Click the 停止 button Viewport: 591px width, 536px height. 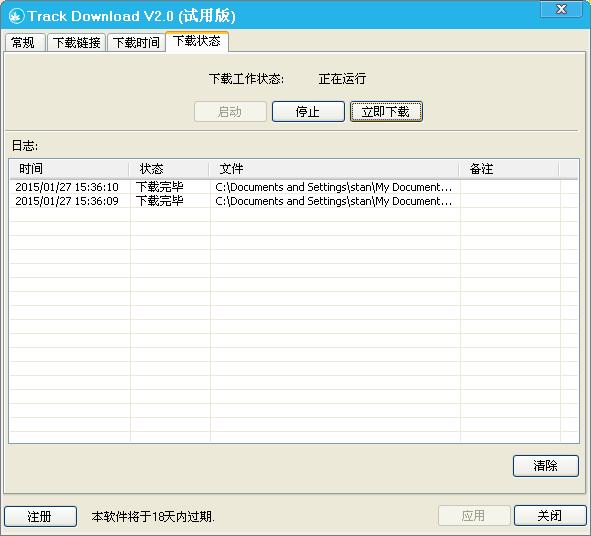tap(308, 112)
